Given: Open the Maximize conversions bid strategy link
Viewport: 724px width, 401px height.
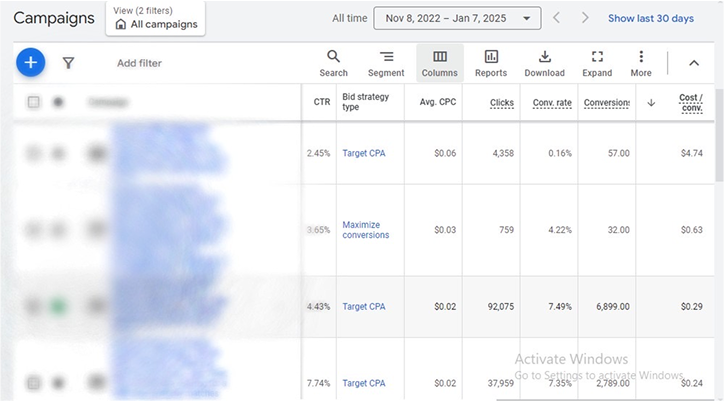Looking at the screenshot, I should pyautogui.click(x=365, y=230).
